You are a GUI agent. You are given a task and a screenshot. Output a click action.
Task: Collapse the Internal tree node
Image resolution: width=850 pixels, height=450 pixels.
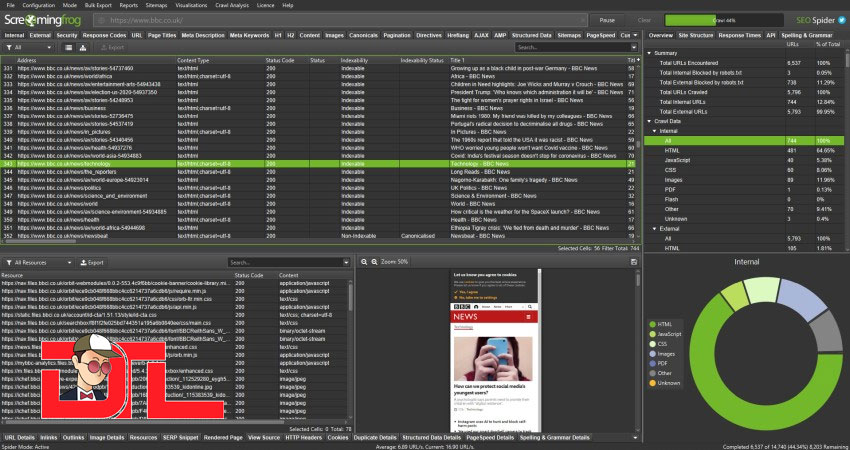pyautogui.click(x=654, y=131)
